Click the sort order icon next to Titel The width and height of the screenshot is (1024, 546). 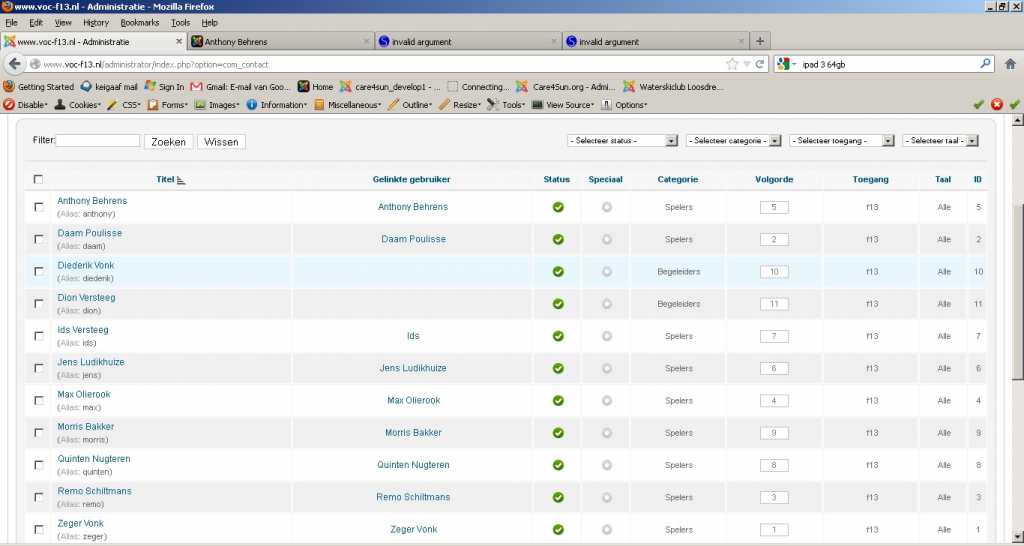pos(182,180)
